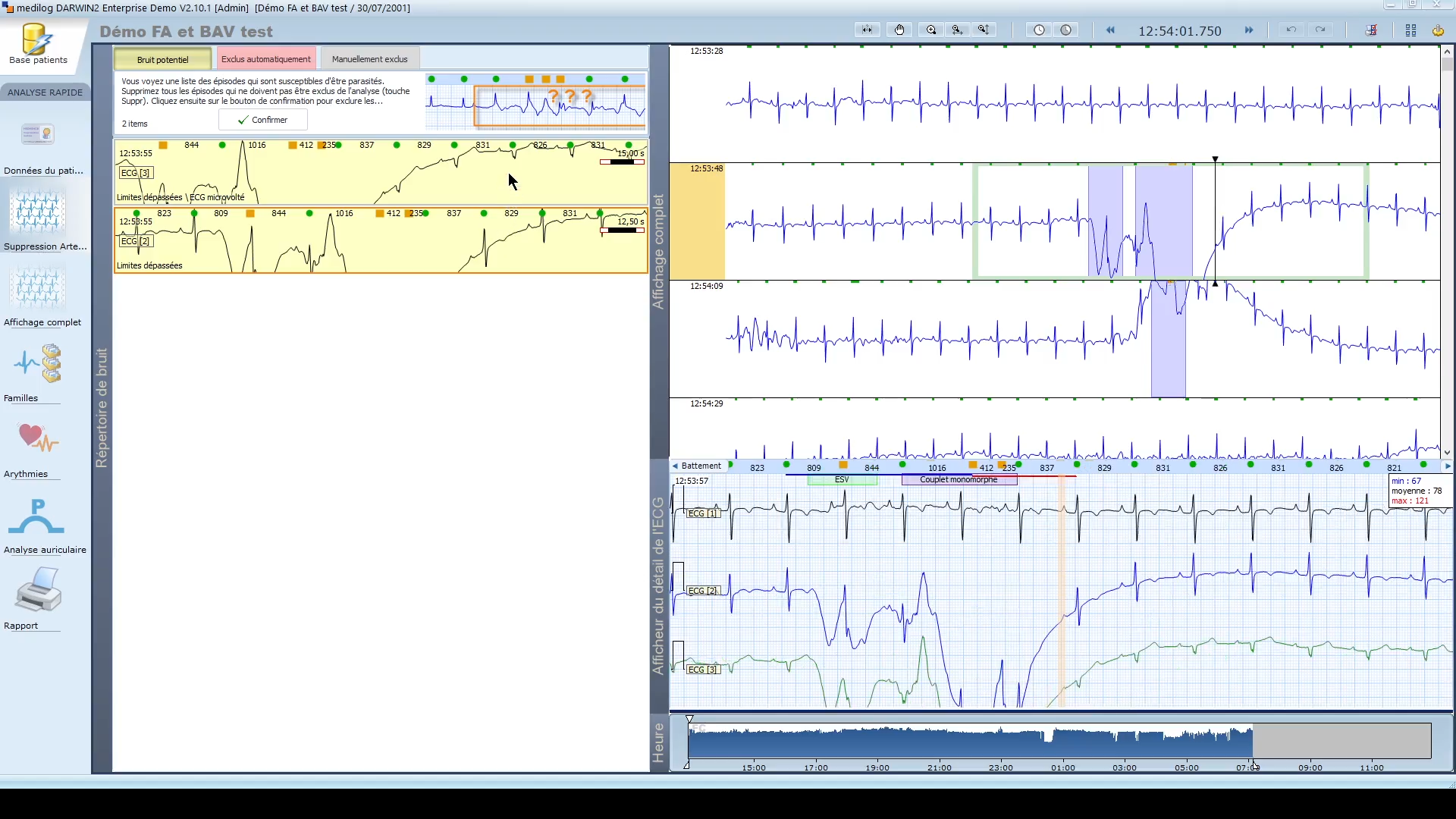The image size is (1456, 819).
Task: Open the Arythmies heart icon
Action: click(38, 438)
